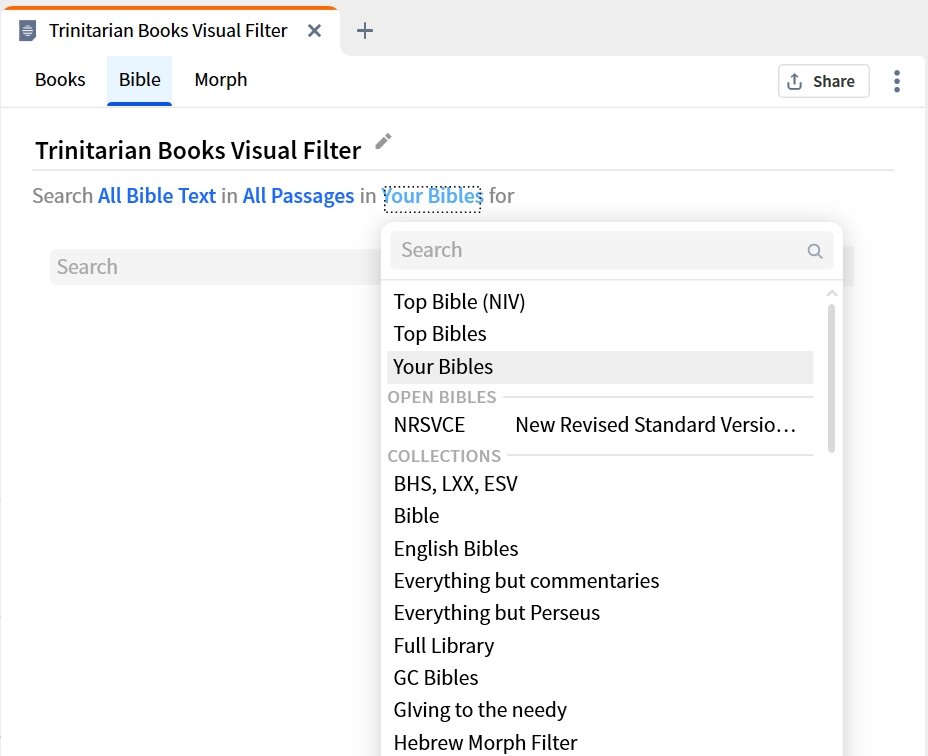Open the three-dot panel menu

click(x=897, y=81)
